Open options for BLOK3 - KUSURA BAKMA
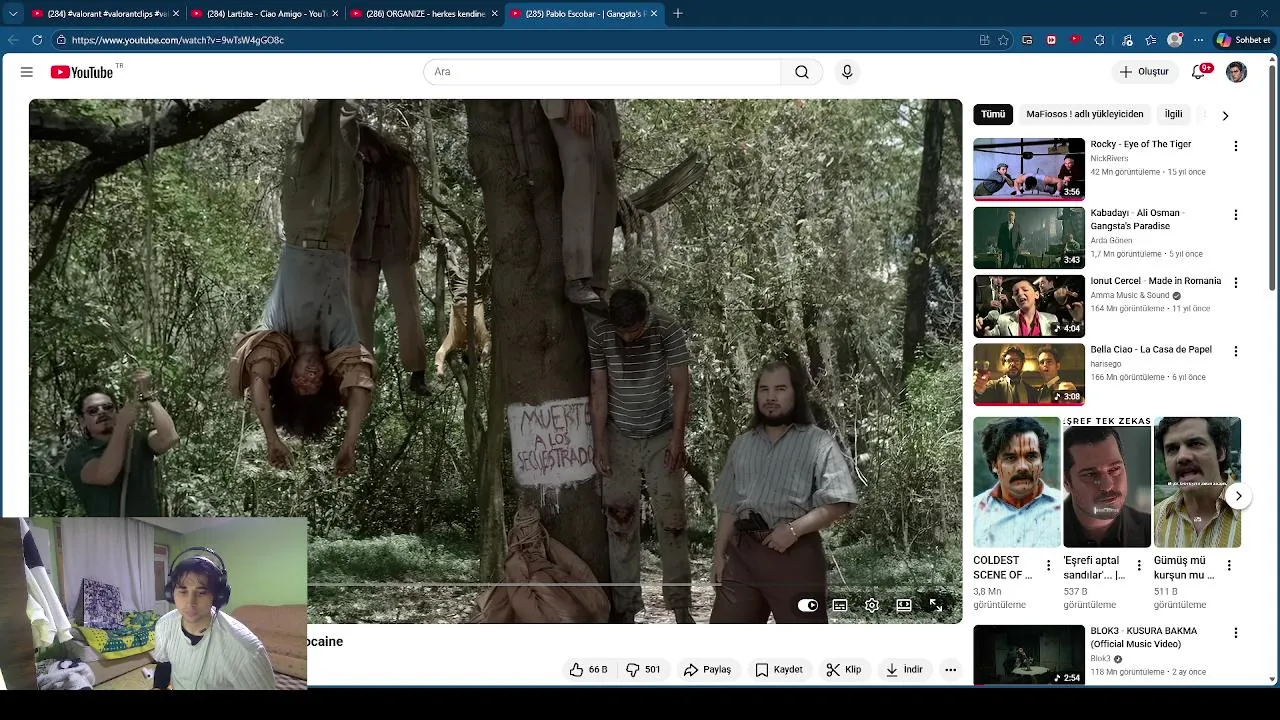This screenshot has height=720, width=1280. [1236, 633]
